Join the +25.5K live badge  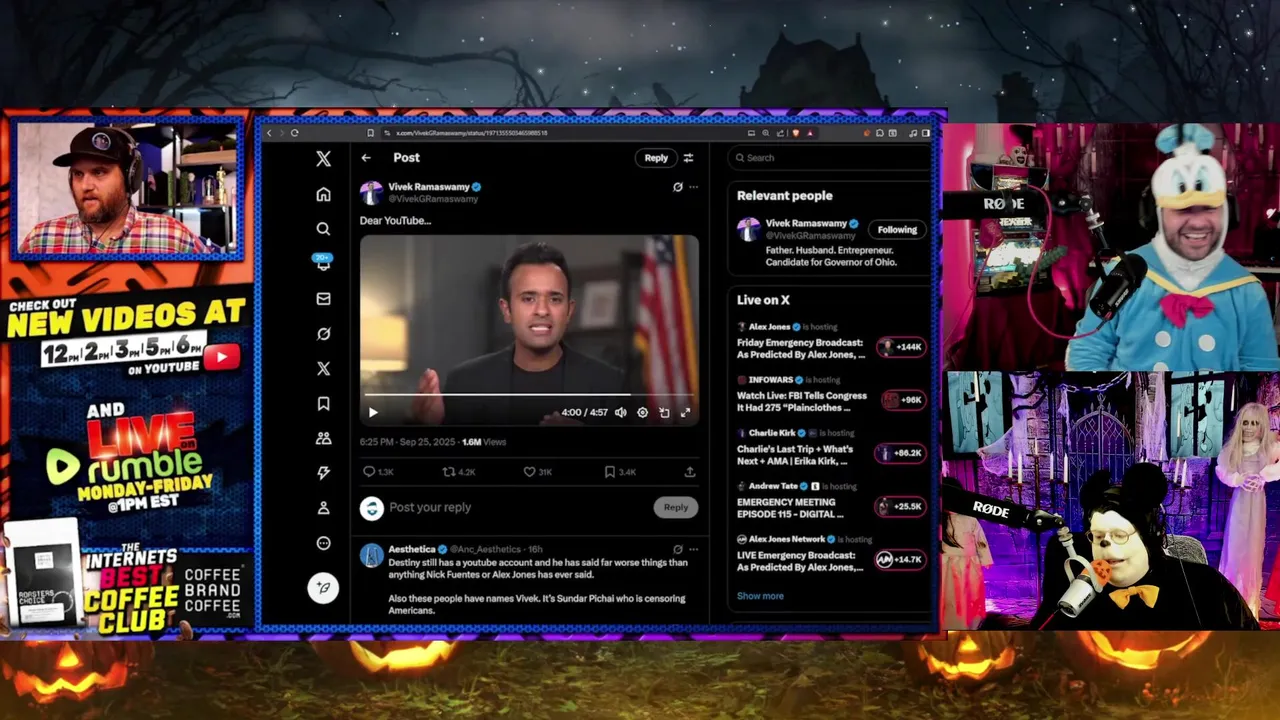[900, 507]
